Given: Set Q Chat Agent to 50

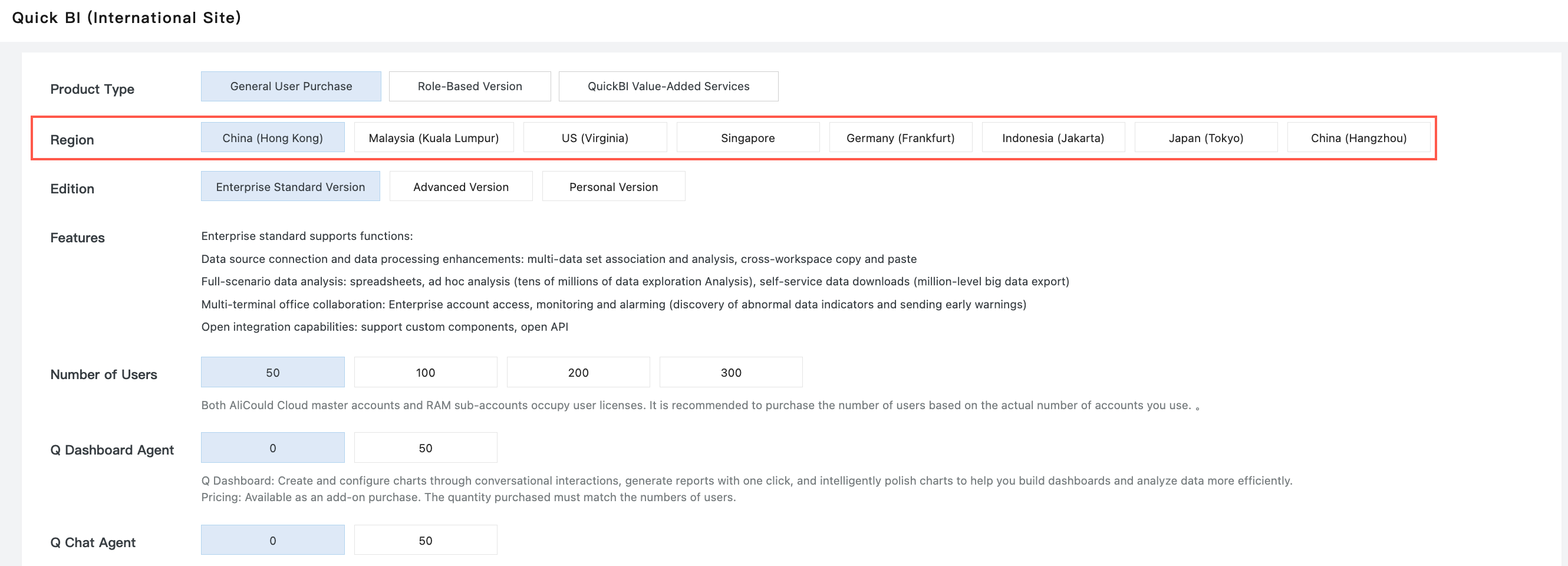Looking at the screenshot, I should [426, 540].
